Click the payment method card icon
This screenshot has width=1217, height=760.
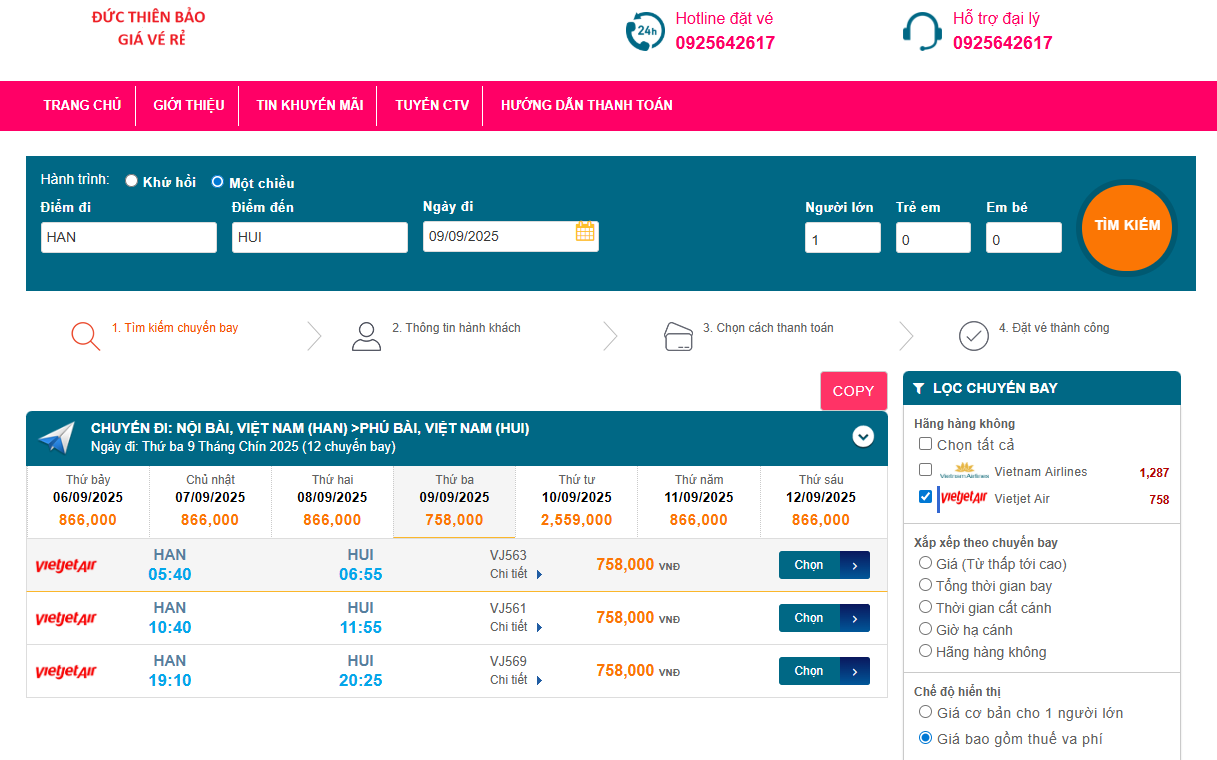[679, 336]
